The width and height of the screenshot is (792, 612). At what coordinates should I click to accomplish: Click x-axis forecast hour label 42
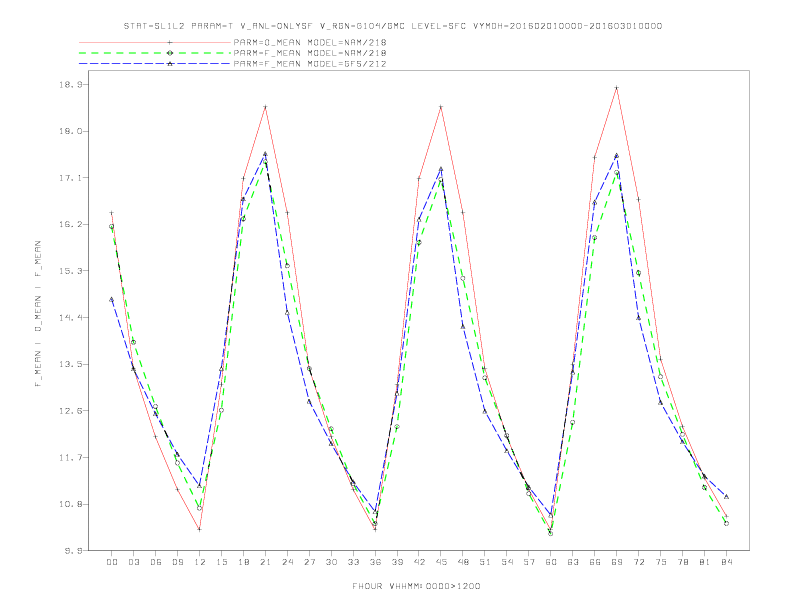click(x=419, y=562)
